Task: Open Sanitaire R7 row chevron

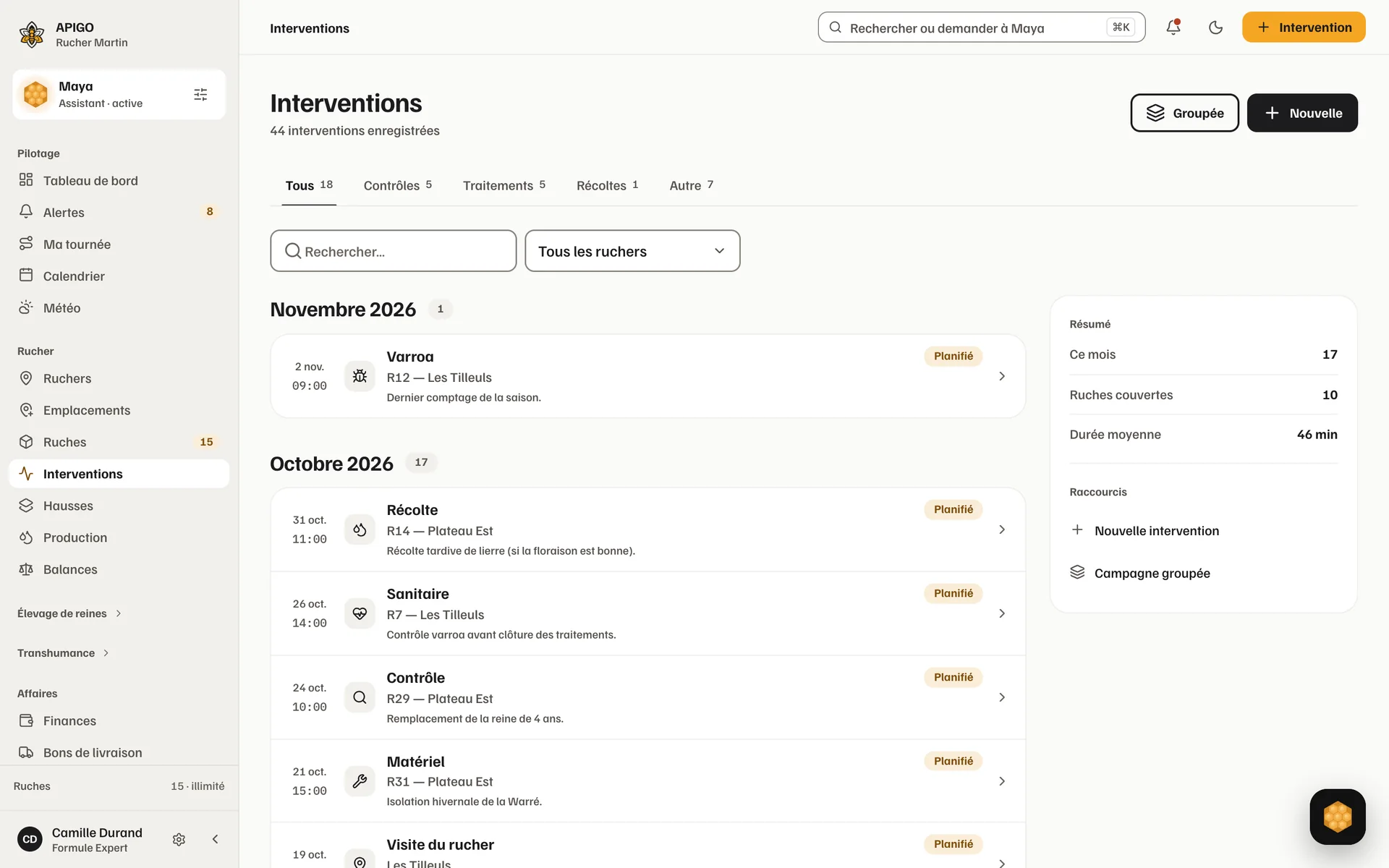Action: click(x=1002, y=613)
